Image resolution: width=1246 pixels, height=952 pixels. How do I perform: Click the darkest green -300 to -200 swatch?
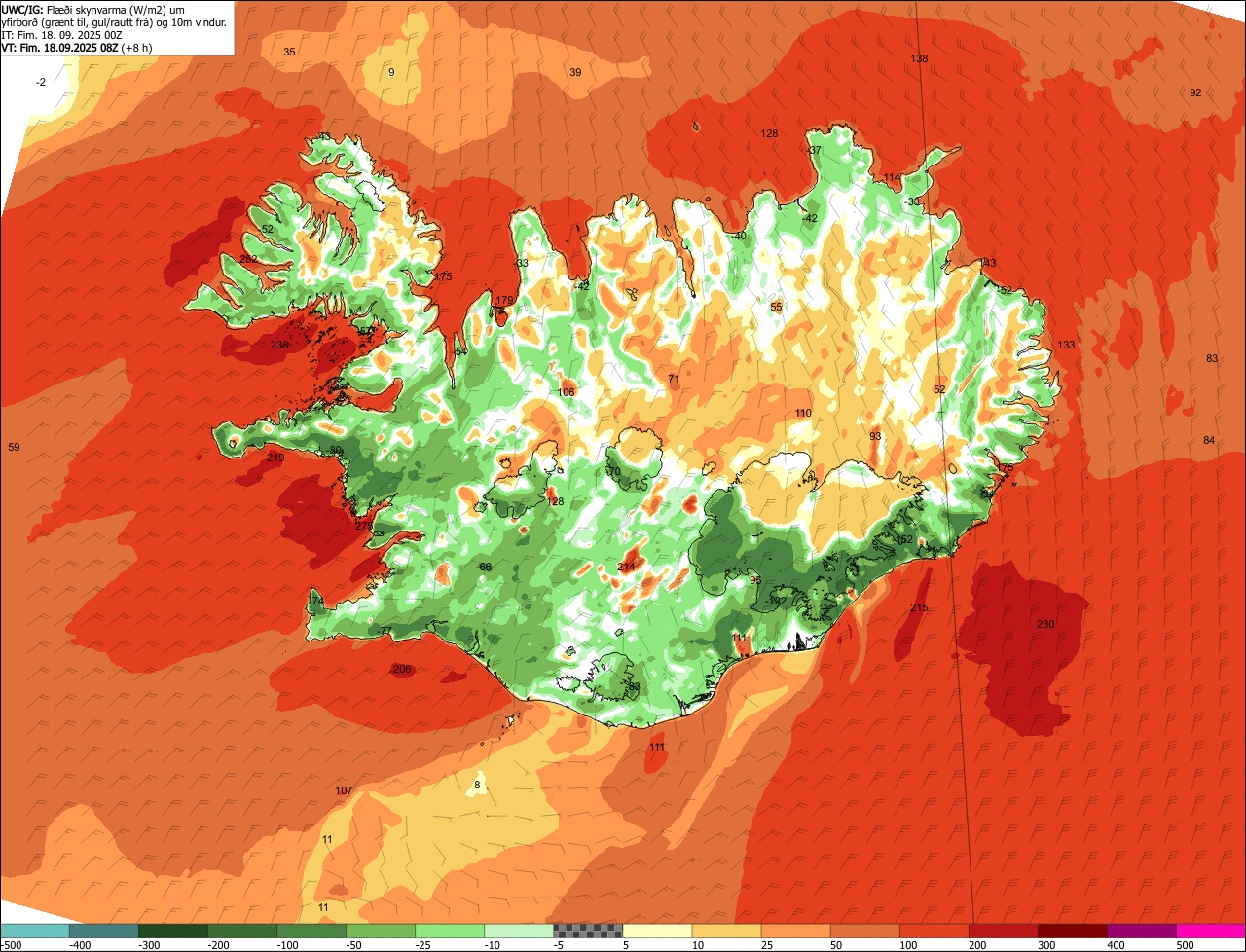pos(172,931)
